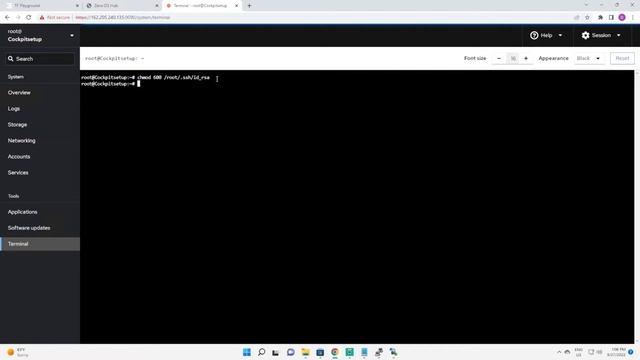
Task: Go to the Services page
Action: click(18, 173)
